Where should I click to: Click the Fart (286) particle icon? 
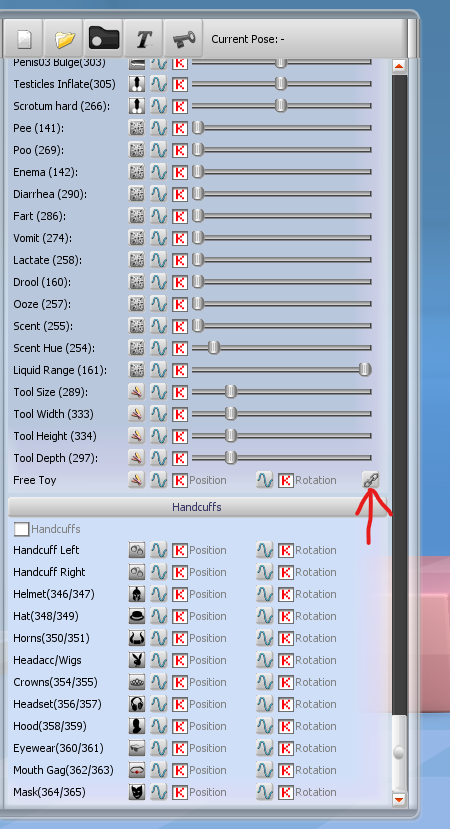click(137, 216)
